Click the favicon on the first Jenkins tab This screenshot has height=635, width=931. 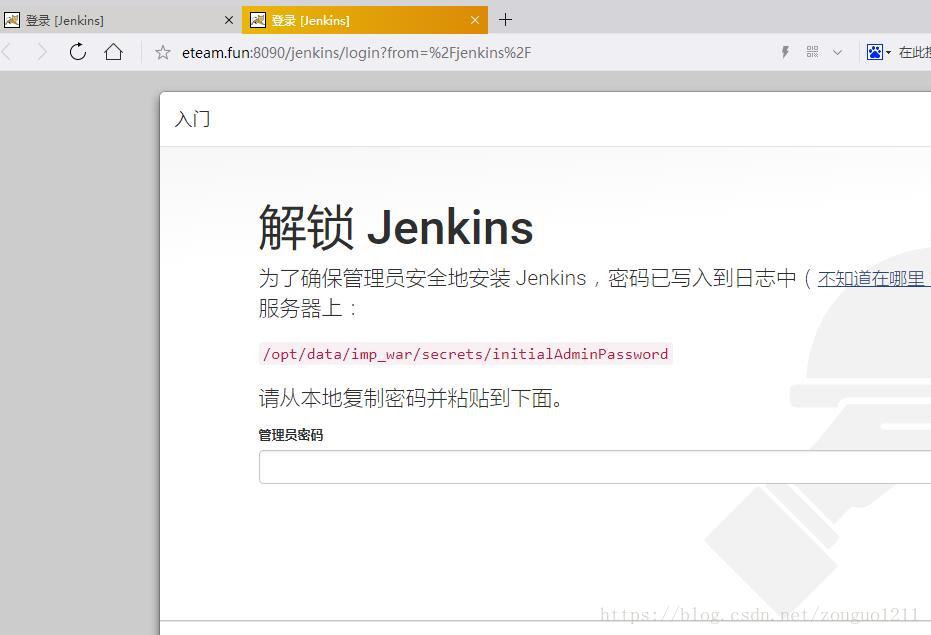click(12, 20)
